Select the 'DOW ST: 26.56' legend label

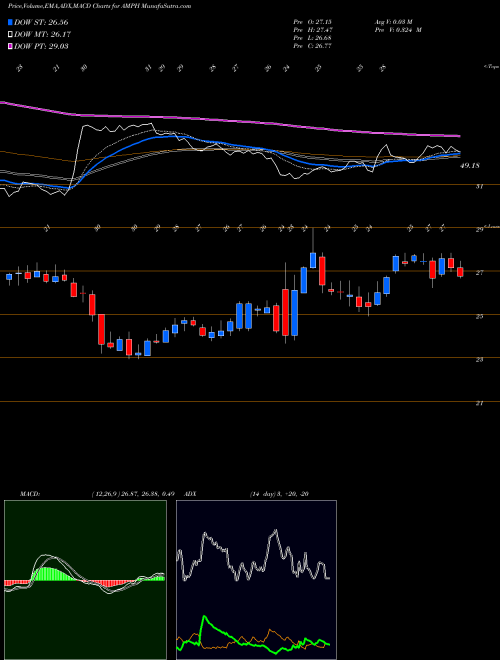coord(41,22)
